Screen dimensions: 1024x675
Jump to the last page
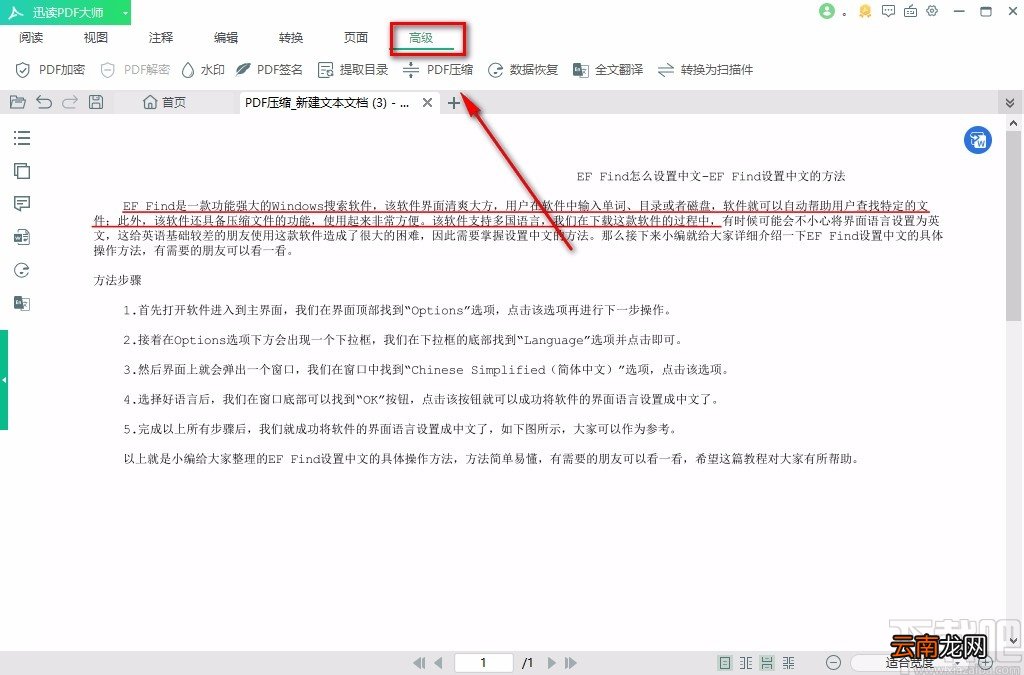[571, 663]
